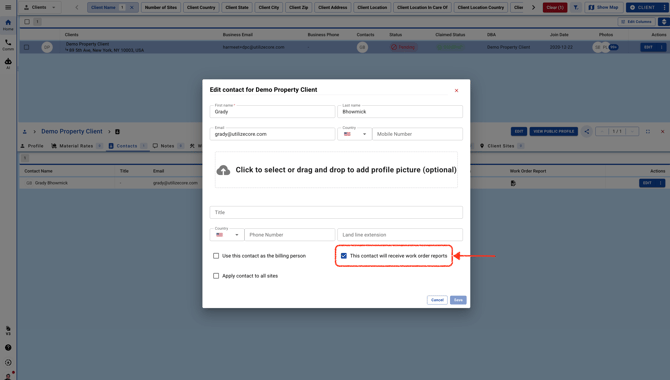
Task: Go to Home in the left sidebar
Action: tap(8, 25)
